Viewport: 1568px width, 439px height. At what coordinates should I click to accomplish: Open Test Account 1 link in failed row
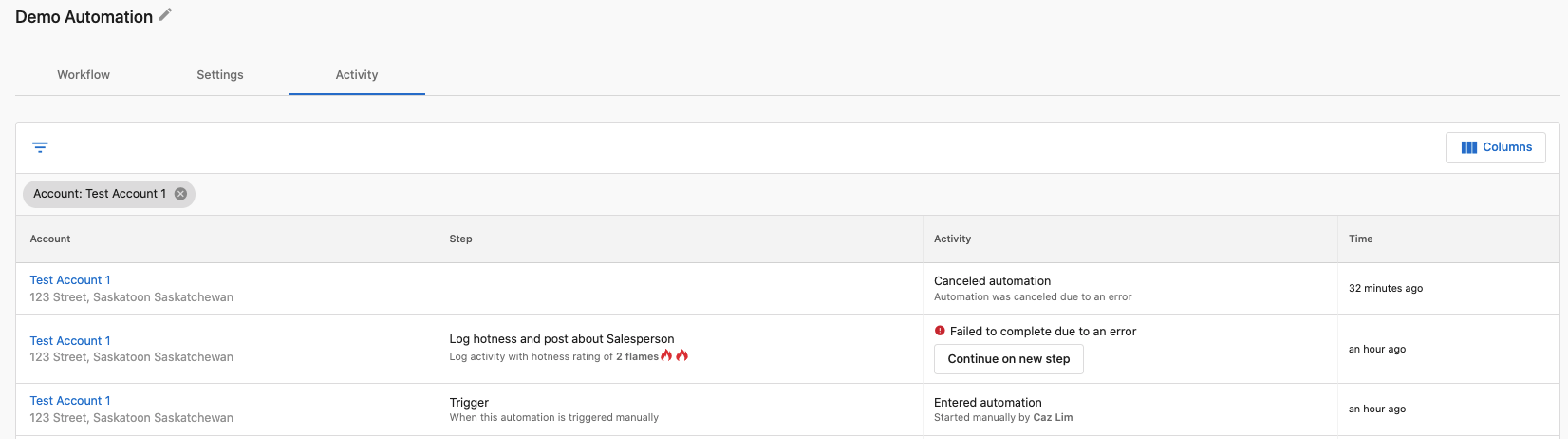(70, 340)
